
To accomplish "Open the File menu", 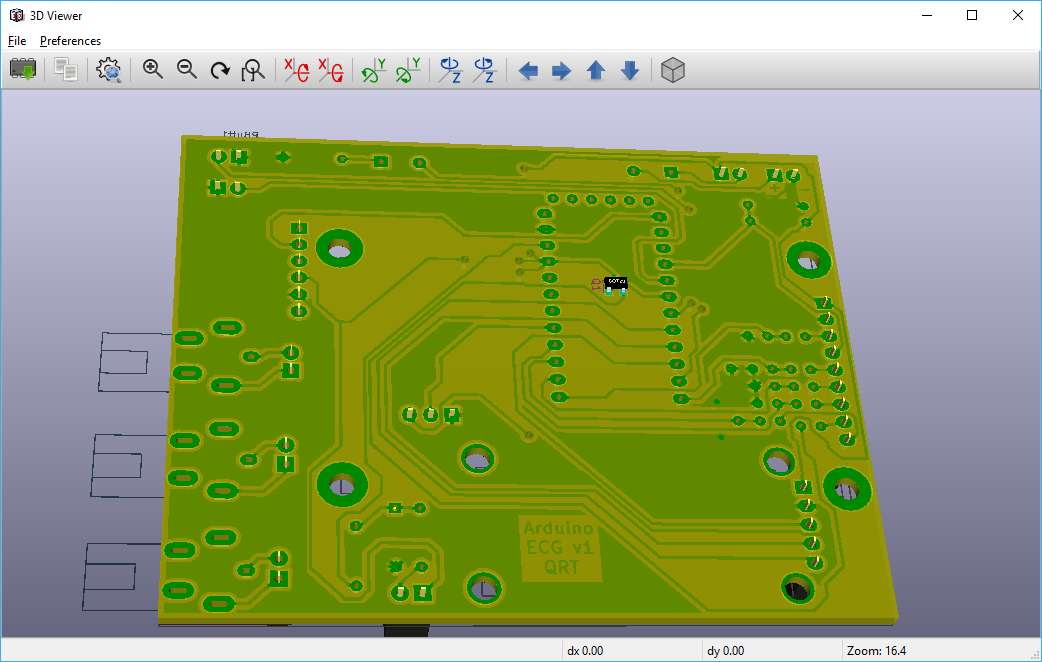I will click(16, 40).
